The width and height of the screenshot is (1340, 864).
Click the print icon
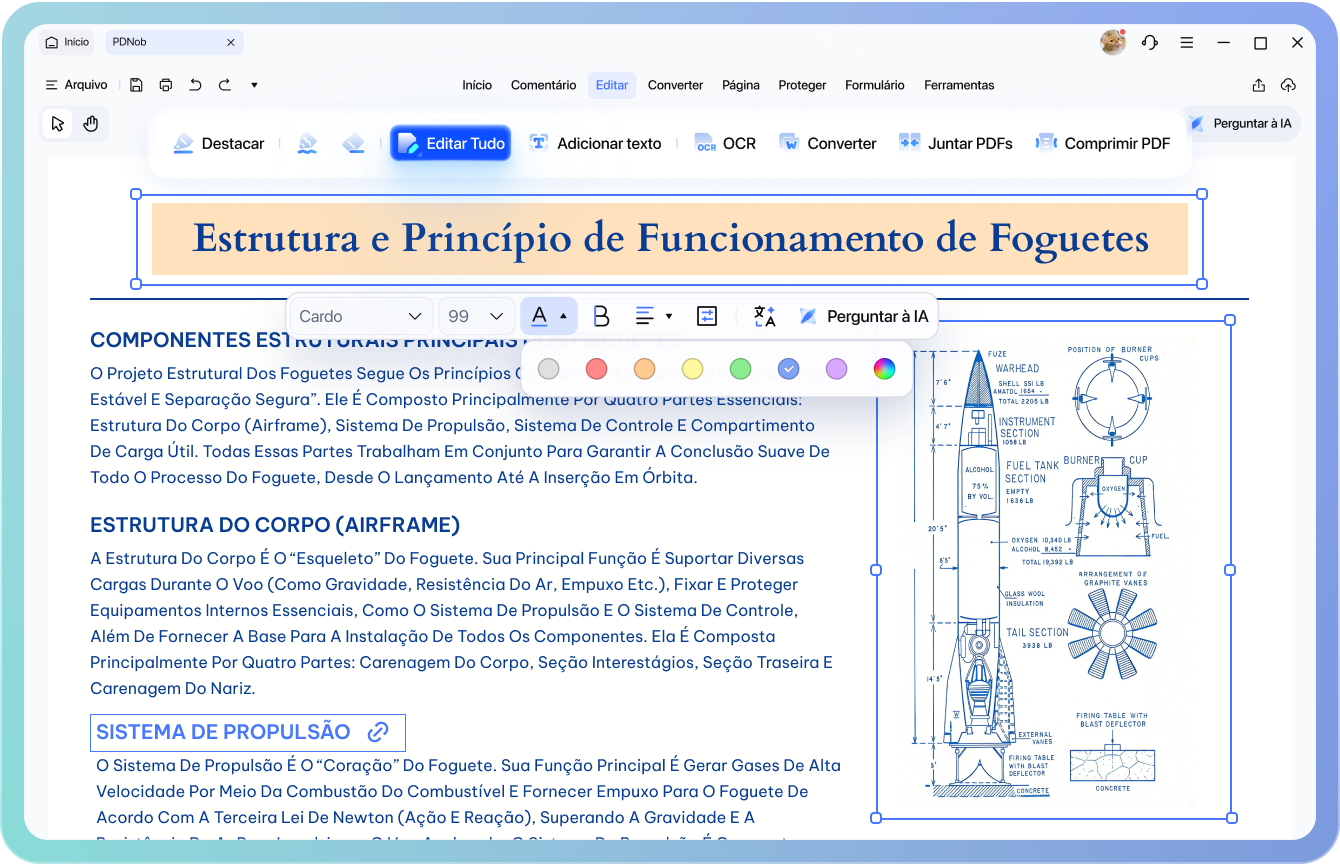(166, 85)
